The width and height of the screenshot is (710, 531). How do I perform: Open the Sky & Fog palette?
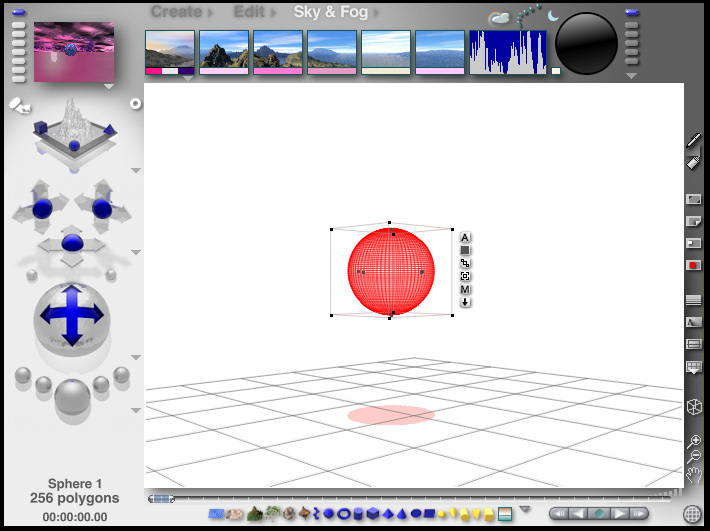pos(331,12)
